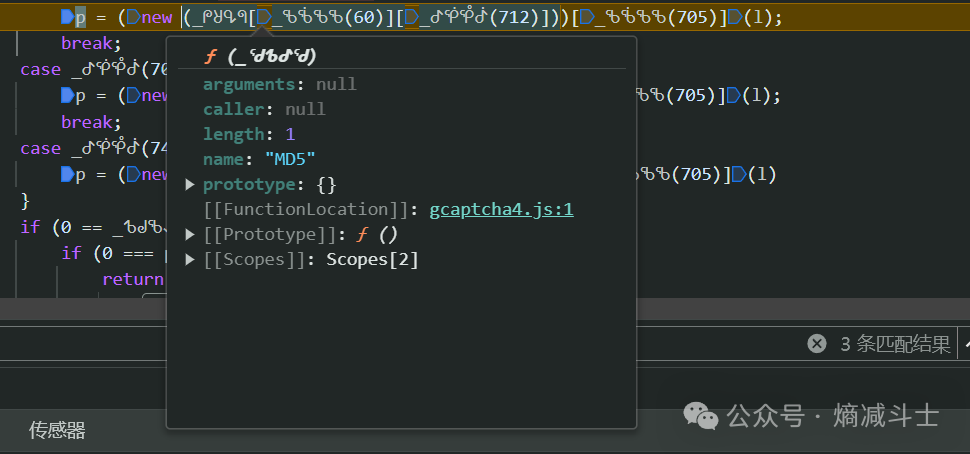Toggle marker before 'p' in the second case line

[67, 96]
